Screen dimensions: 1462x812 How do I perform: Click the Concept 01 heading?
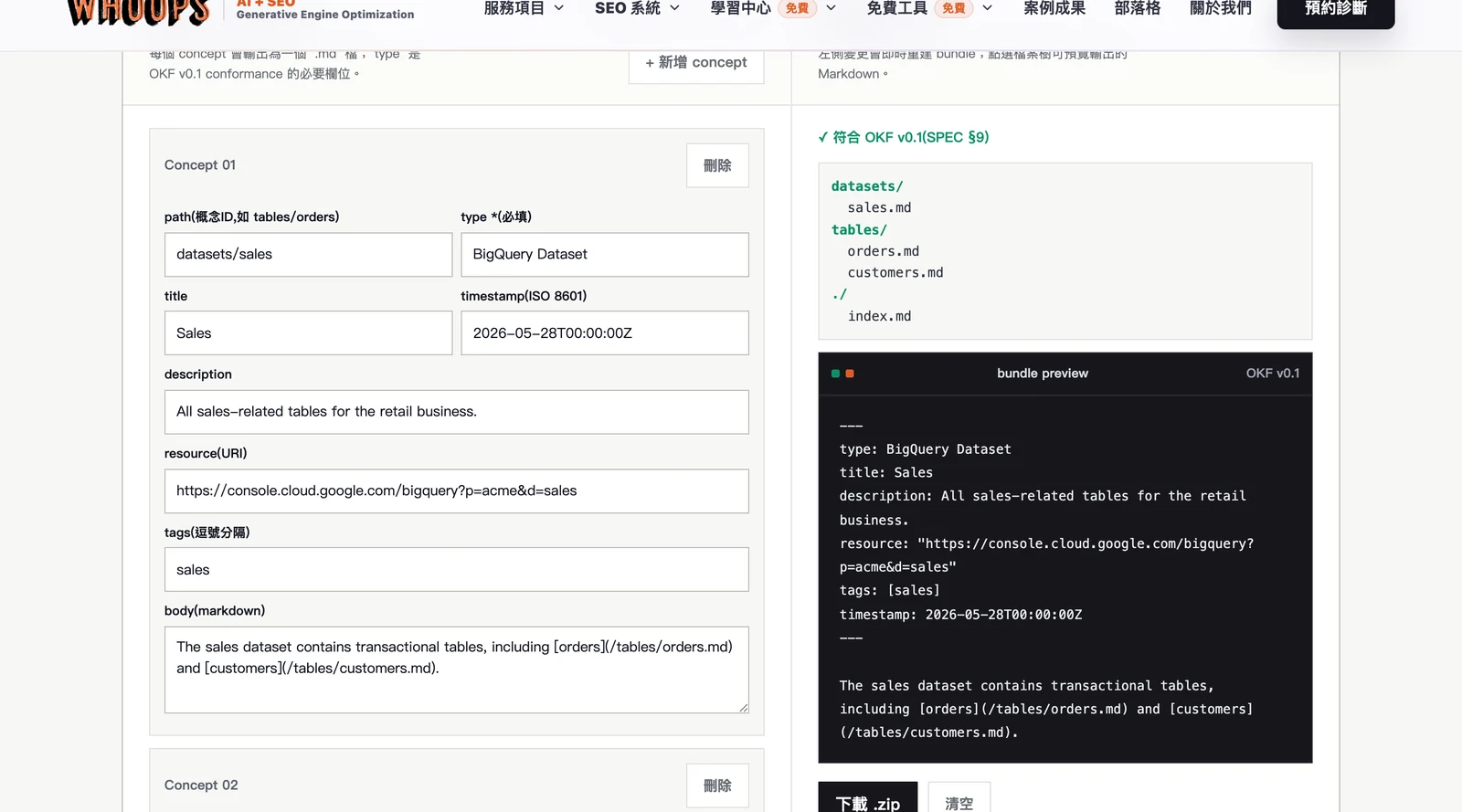[200, 165]
